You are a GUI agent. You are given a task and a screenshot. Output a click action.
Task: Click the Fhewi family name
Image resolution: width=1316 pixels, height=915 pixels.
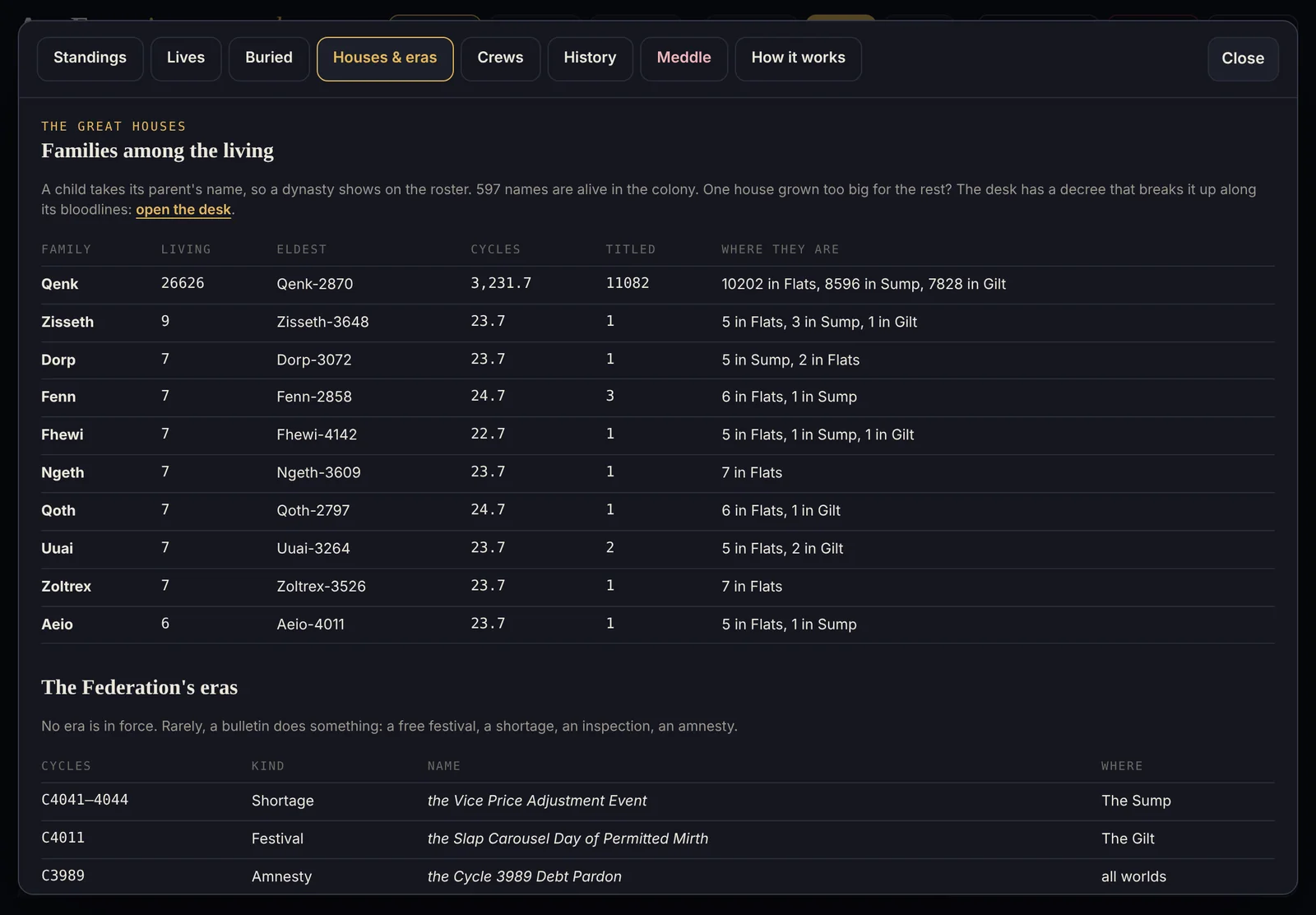pyautogui.click(x=63, y=434)
